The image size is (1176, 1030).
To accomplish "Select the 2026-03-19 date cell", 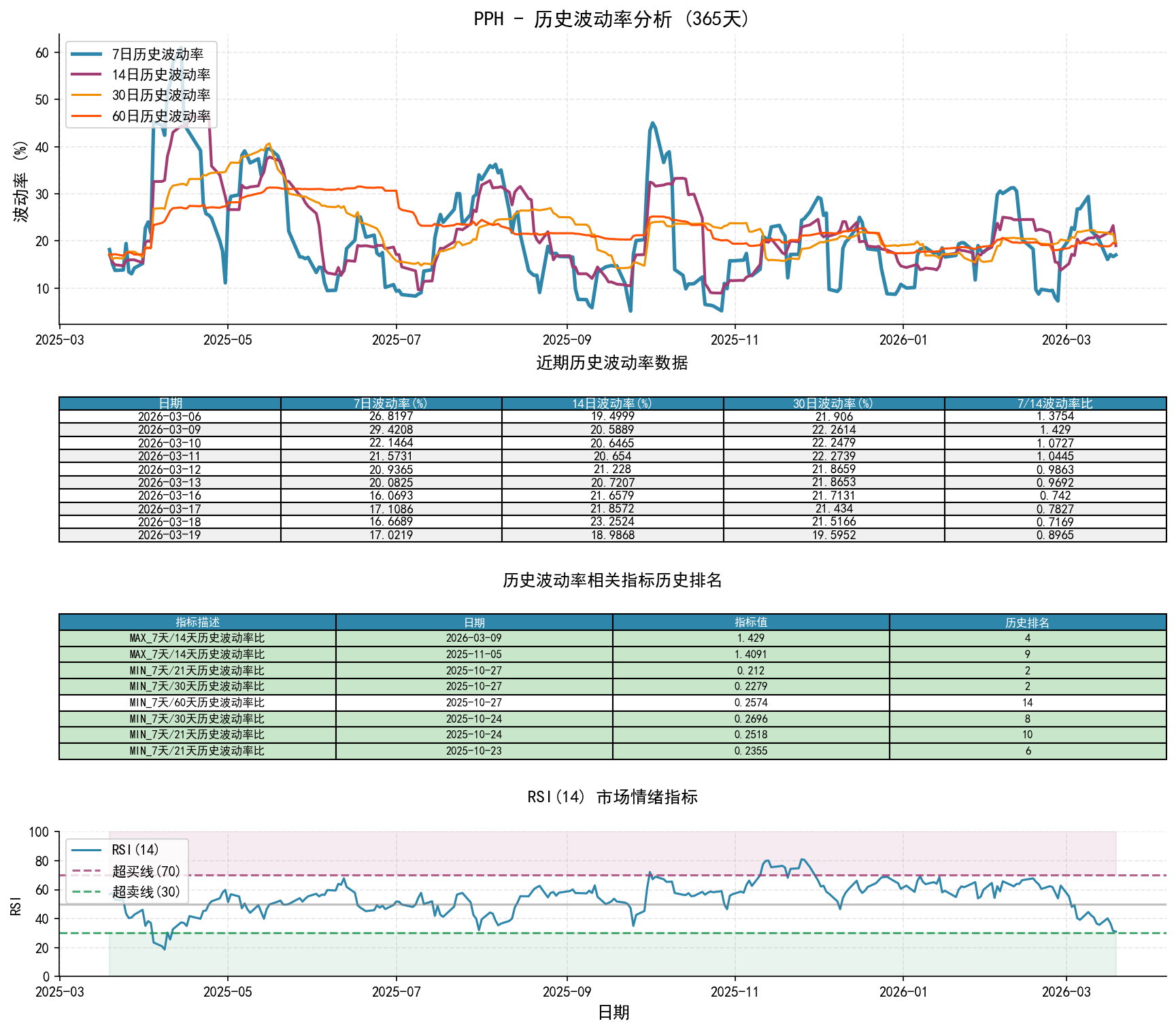I will click(x=169, y=535).
